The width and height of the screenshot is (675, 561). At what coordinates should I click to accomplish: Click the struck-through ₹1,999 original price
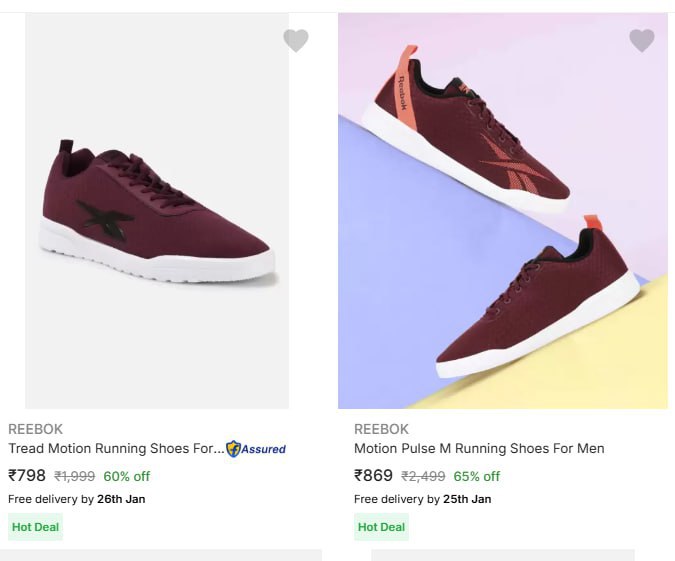(x=74, y=477)
